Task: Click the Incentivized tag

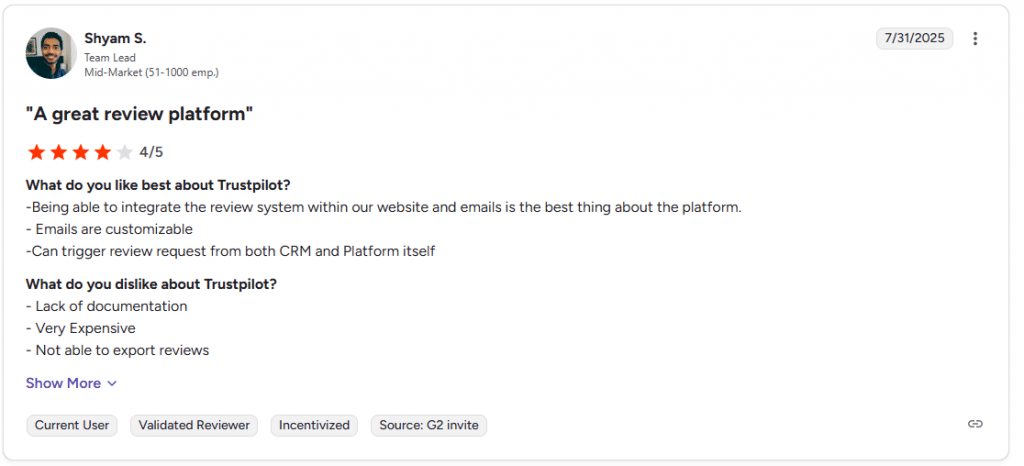Action: 314,425
